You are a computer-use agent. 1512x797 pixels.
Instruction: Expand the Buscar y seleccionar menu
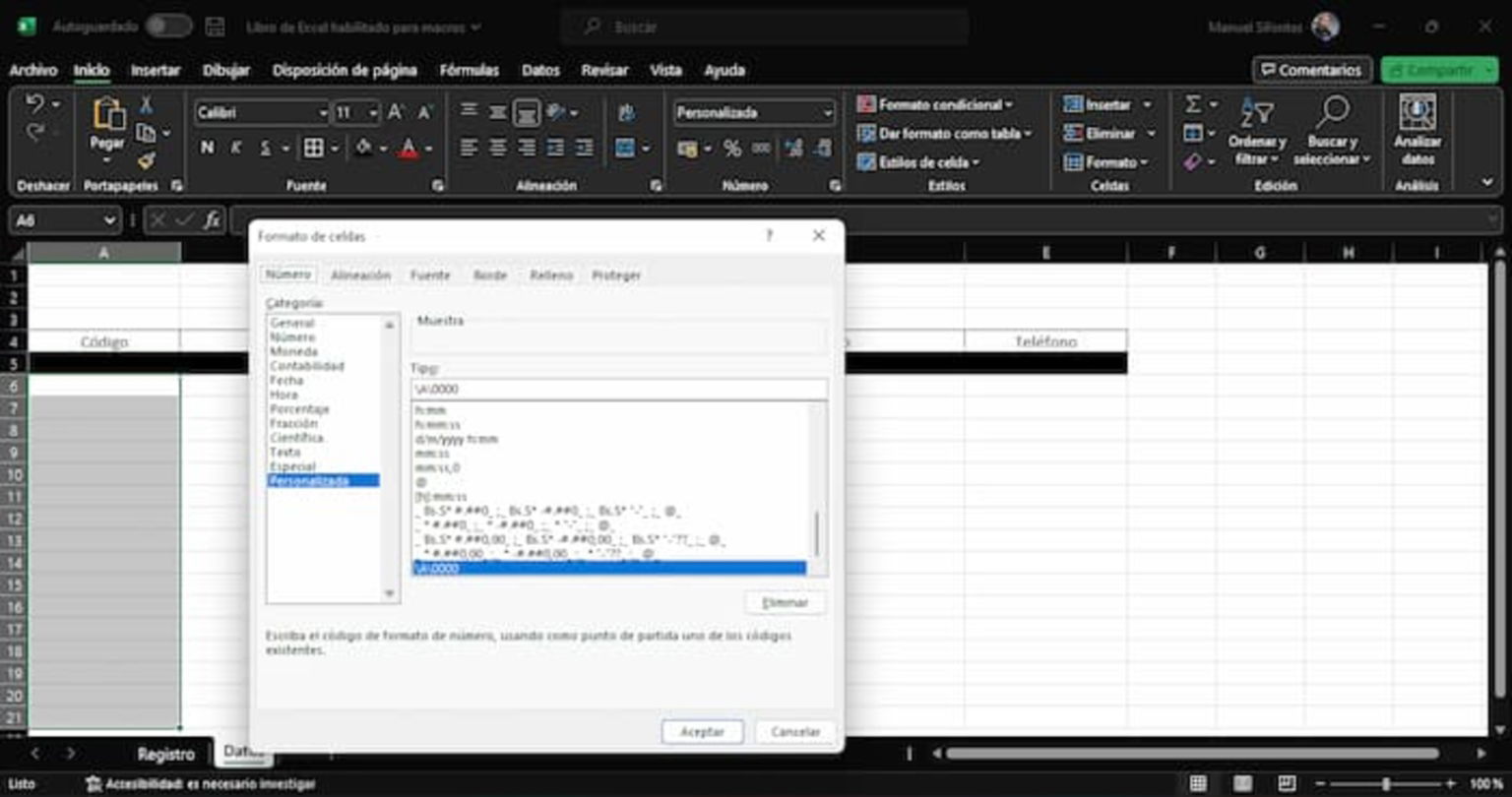coord(1332,132)
